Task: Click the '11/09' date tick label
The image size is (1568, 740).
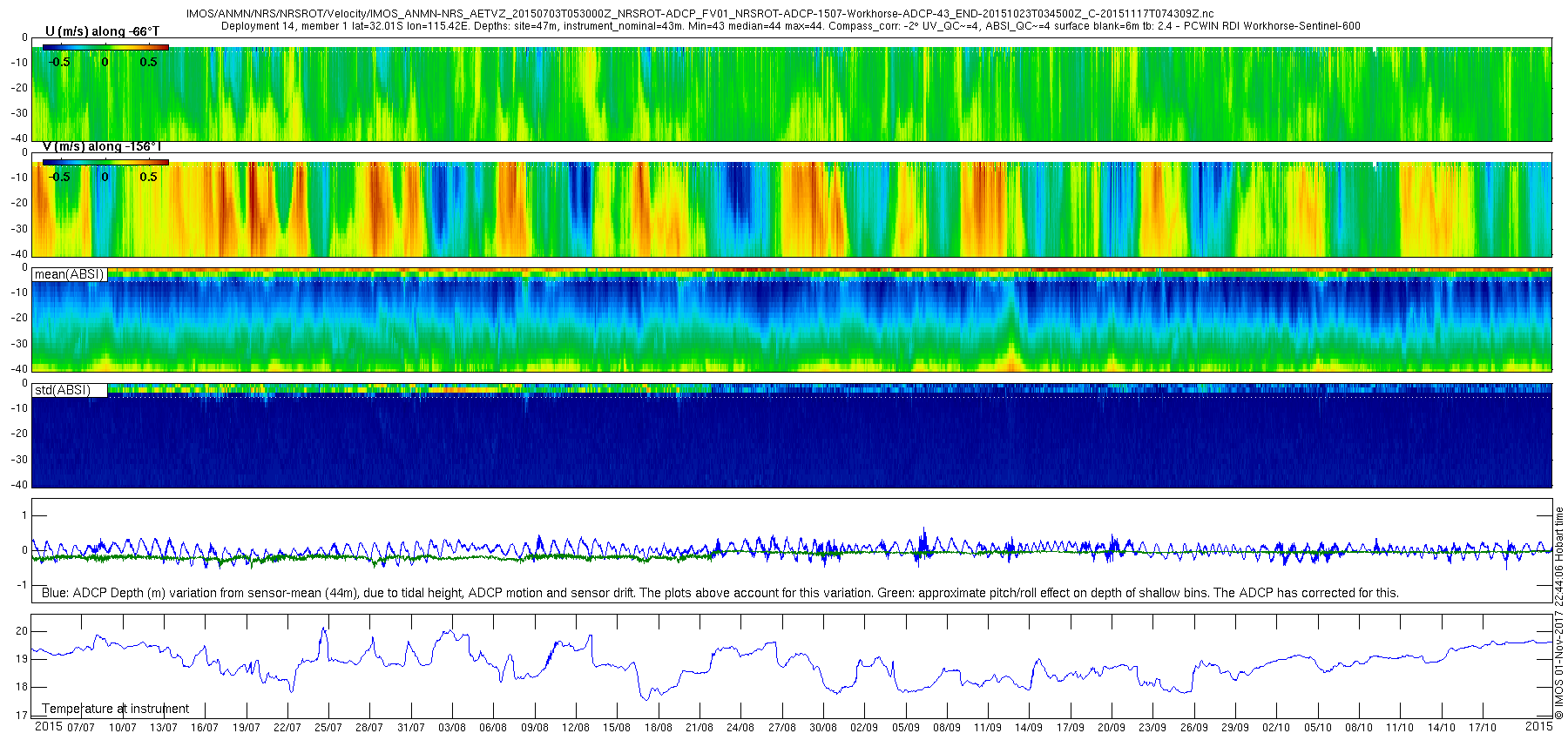Action: 988,728
